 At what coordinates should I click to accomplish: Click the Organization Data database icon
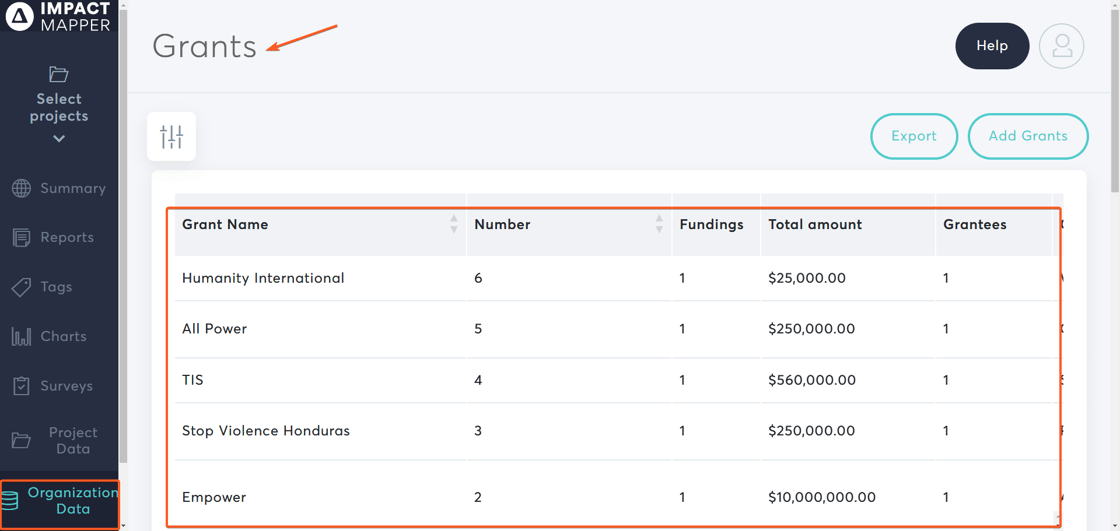pos(10,501)
